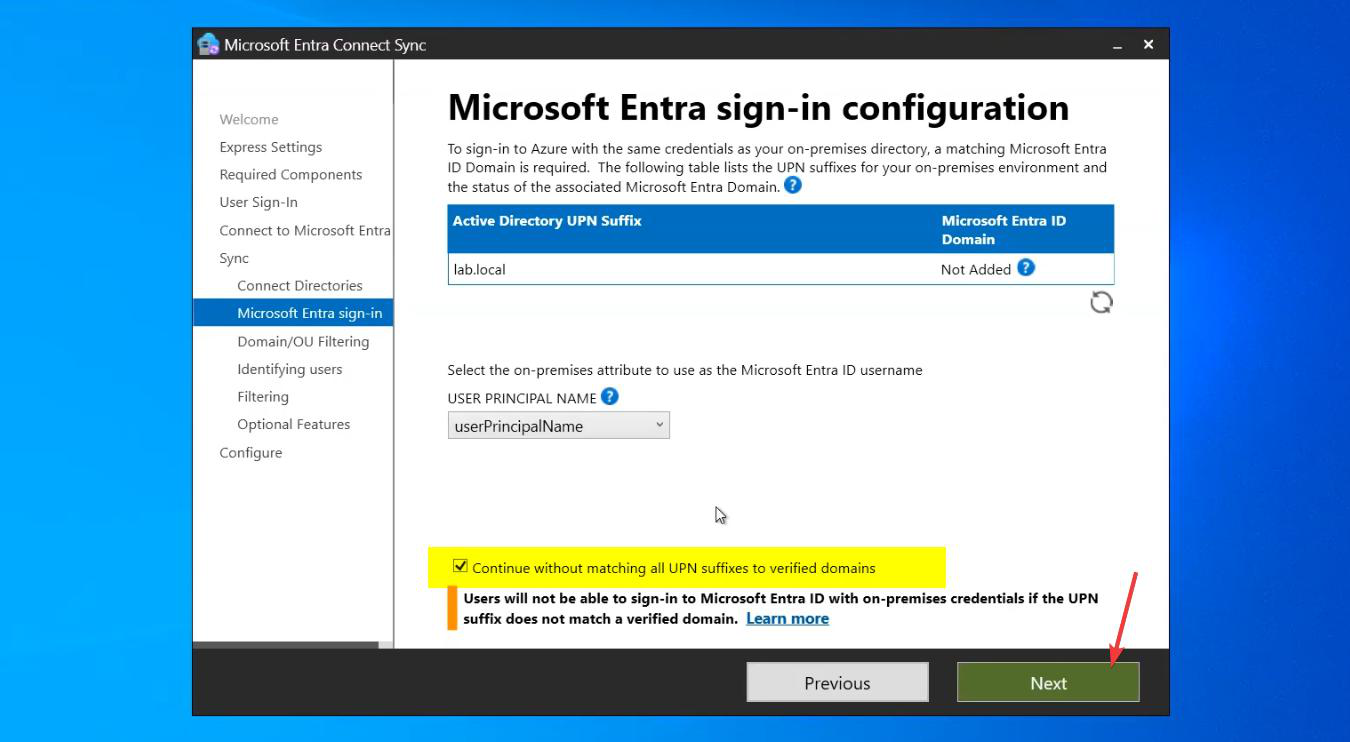Click the Sync step in the sidebar
This screenshot has width=1350, height=742.
(x=234, y=258)
